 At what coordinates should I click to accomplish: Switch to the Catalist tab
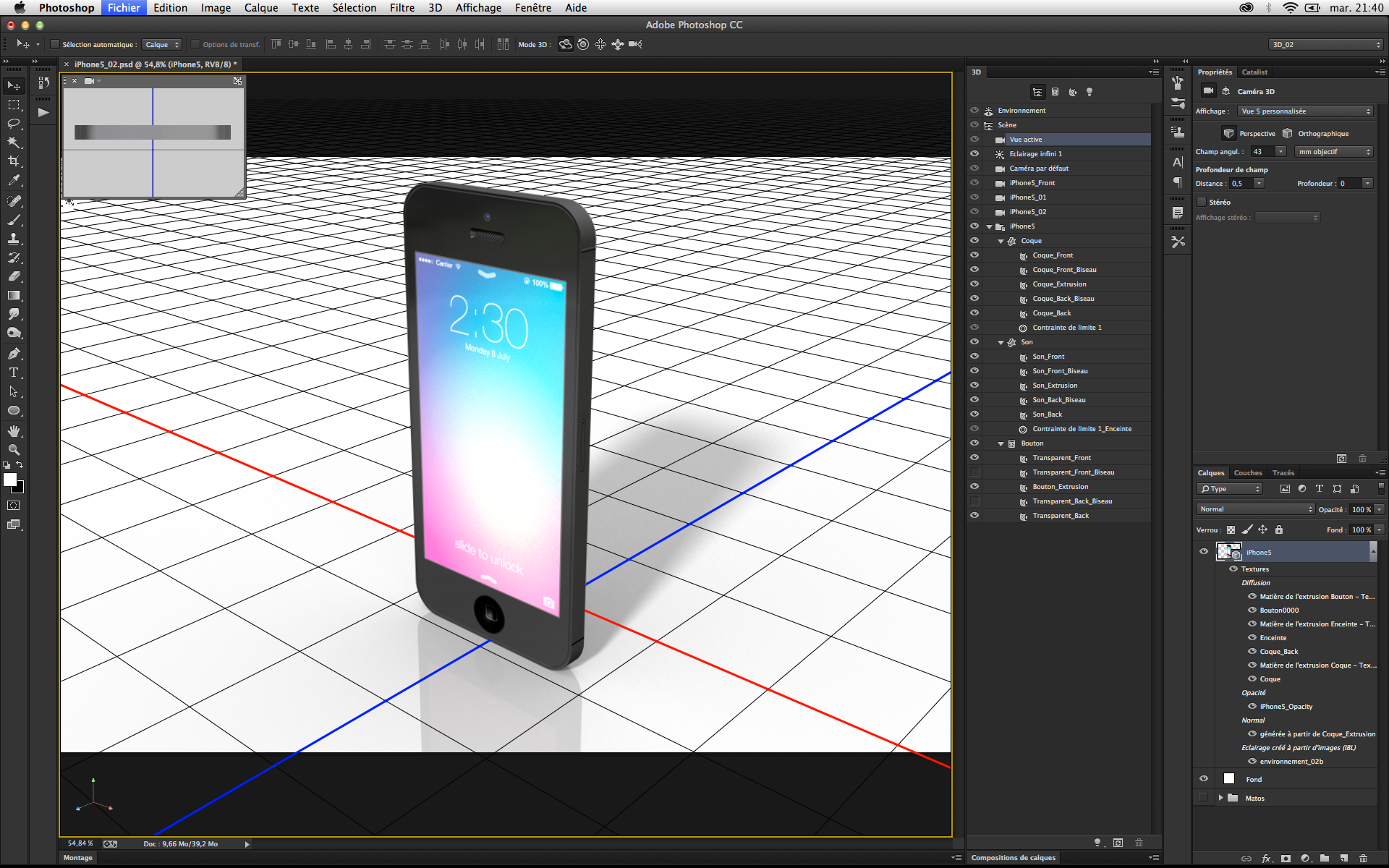tap(1254, 72)
